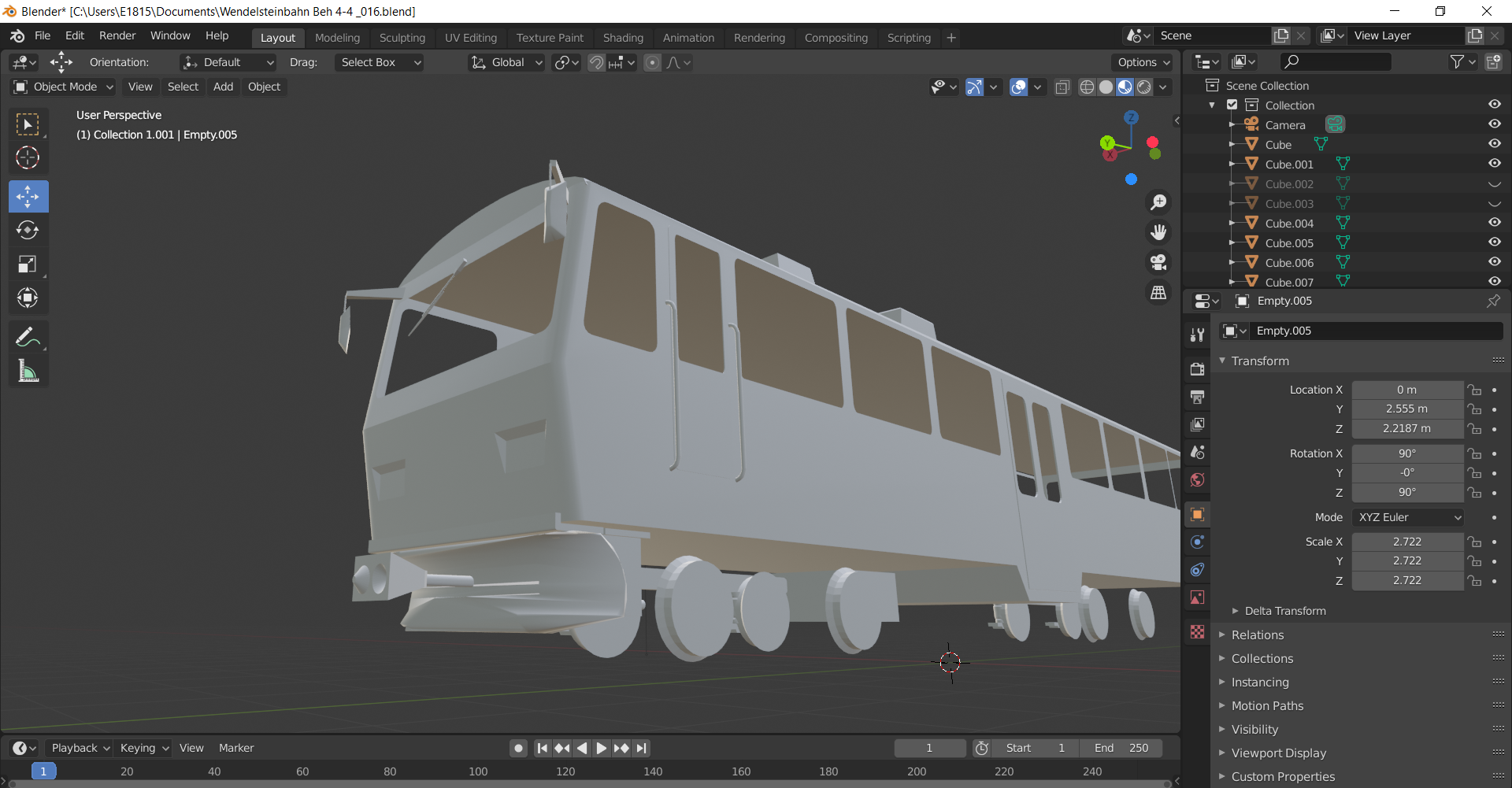This screenshot has width=1512, height=788.
Task: Select the Rotate tool in the toolbar
Action: [28, 230]
